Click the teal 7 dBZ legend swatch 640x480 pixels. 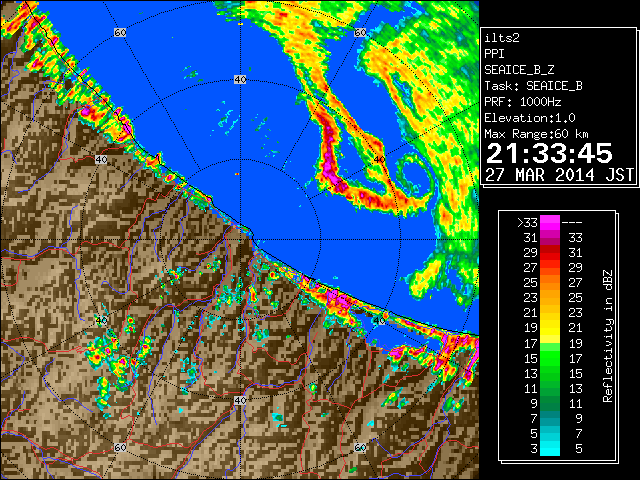[549, 418]
